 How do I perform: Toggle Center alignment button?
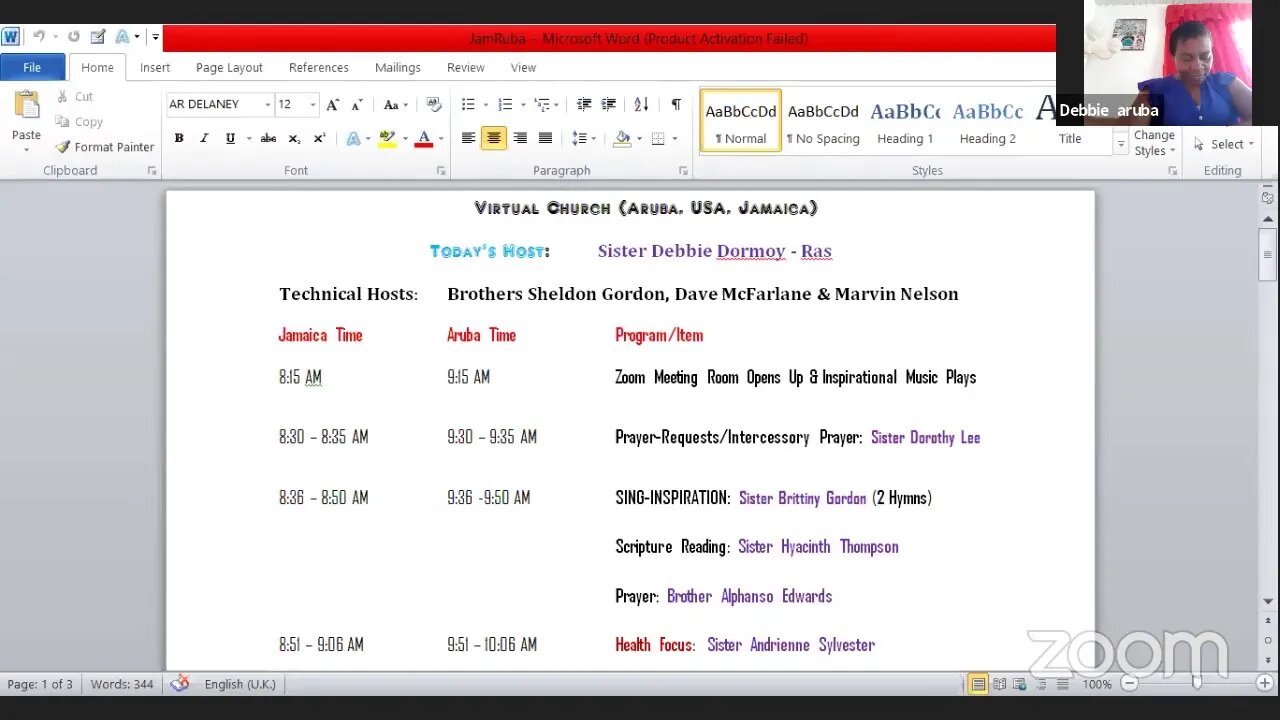tap(494, 138)
